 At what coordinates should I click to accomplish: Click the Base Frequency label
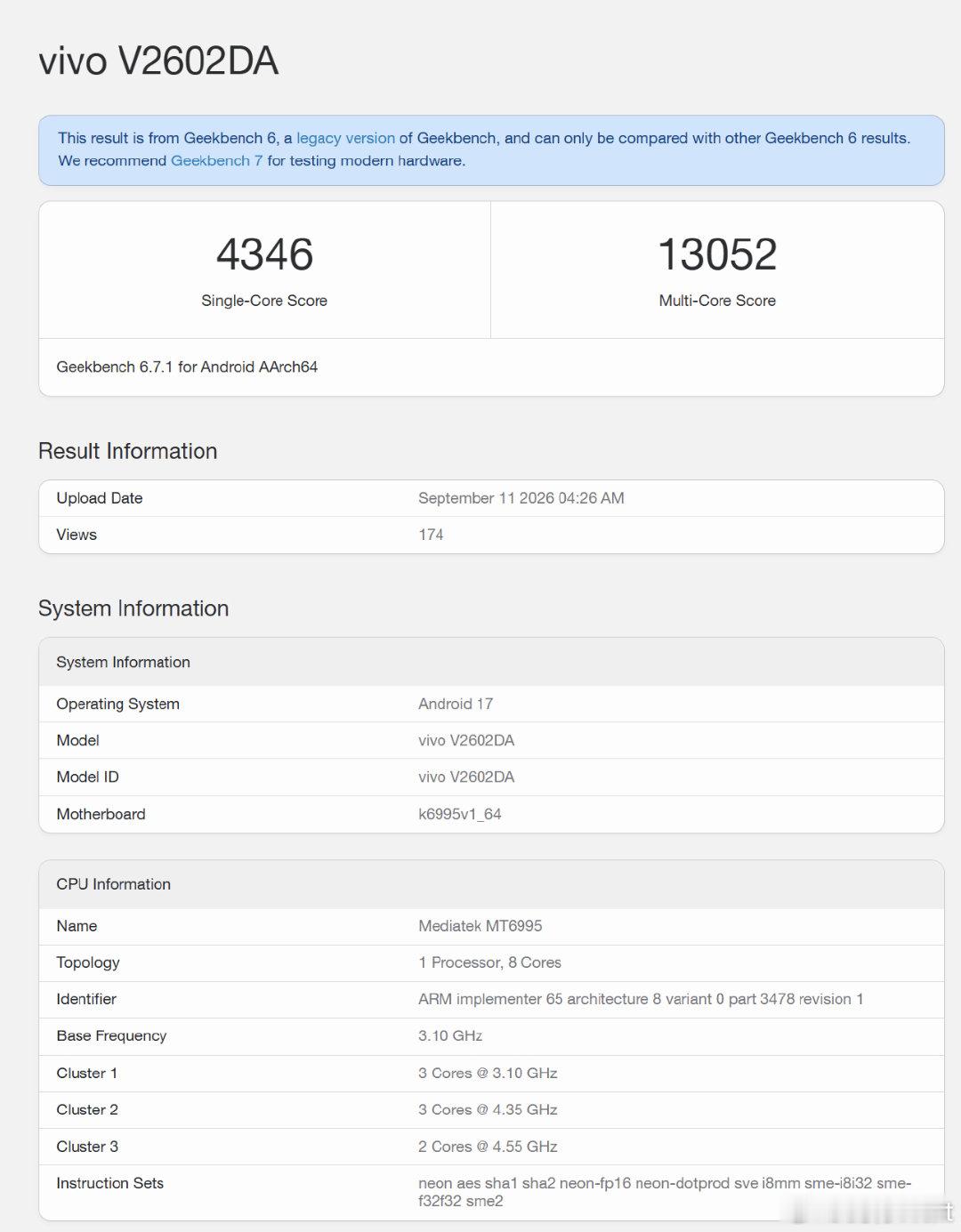coord(111,1035)
